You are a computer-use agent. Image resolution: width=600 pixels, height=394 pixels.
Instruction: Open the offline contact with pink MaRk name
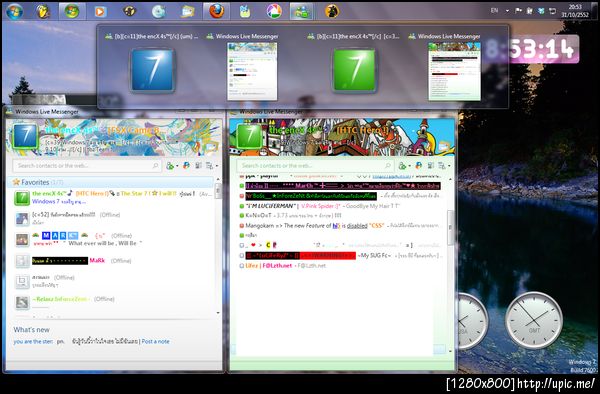click(x=113, y=260)
